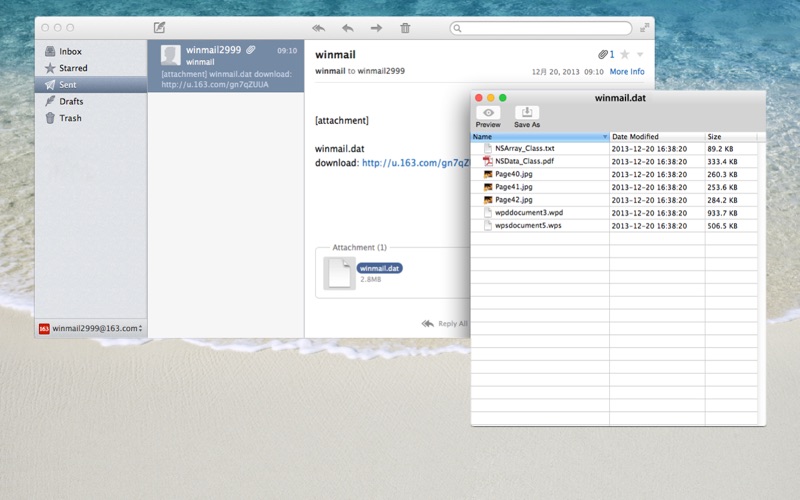Image resolution: width=800 pixels, height=500 pixels.
Task: Star the winmail message
Action: [625, 54]
